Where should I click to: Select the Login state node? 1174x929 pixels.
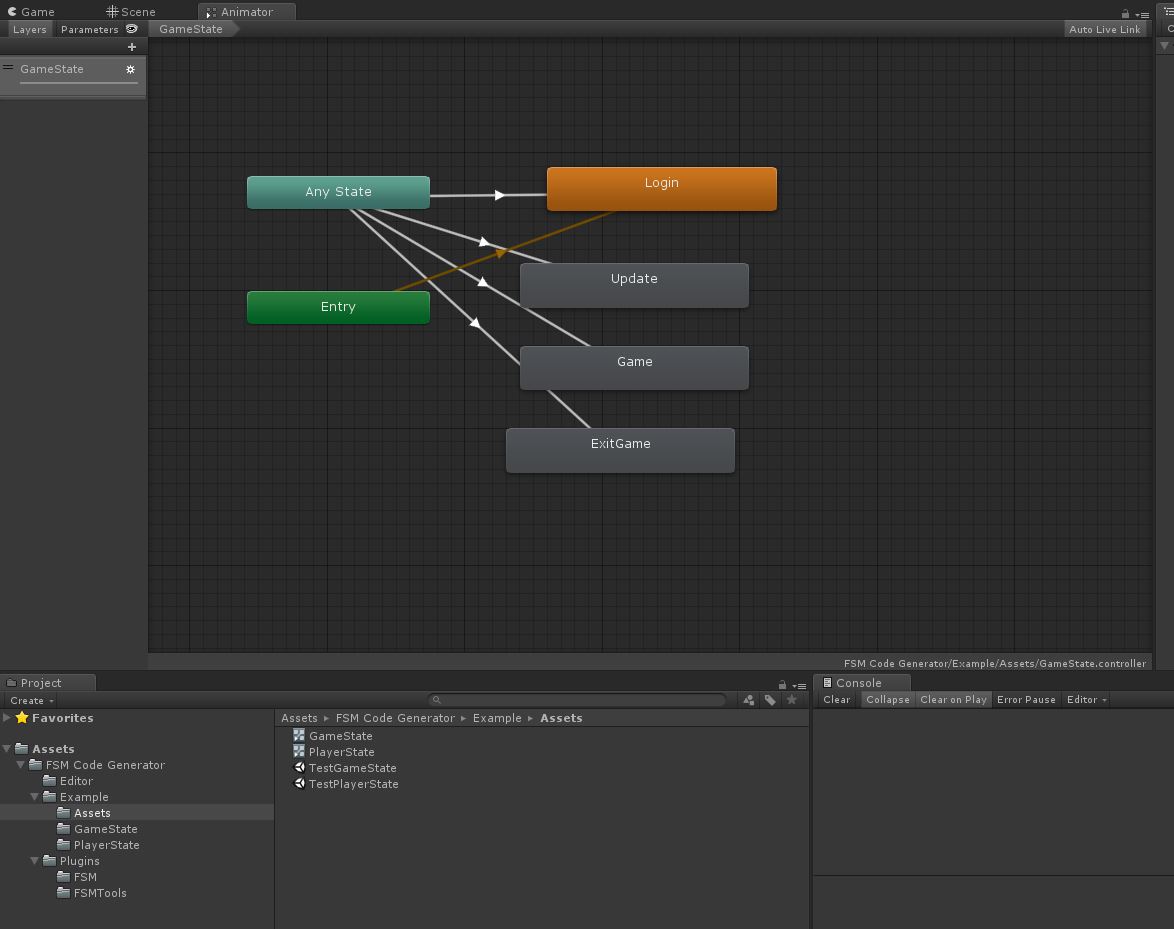pyautogui.click(x=661, y=189)
